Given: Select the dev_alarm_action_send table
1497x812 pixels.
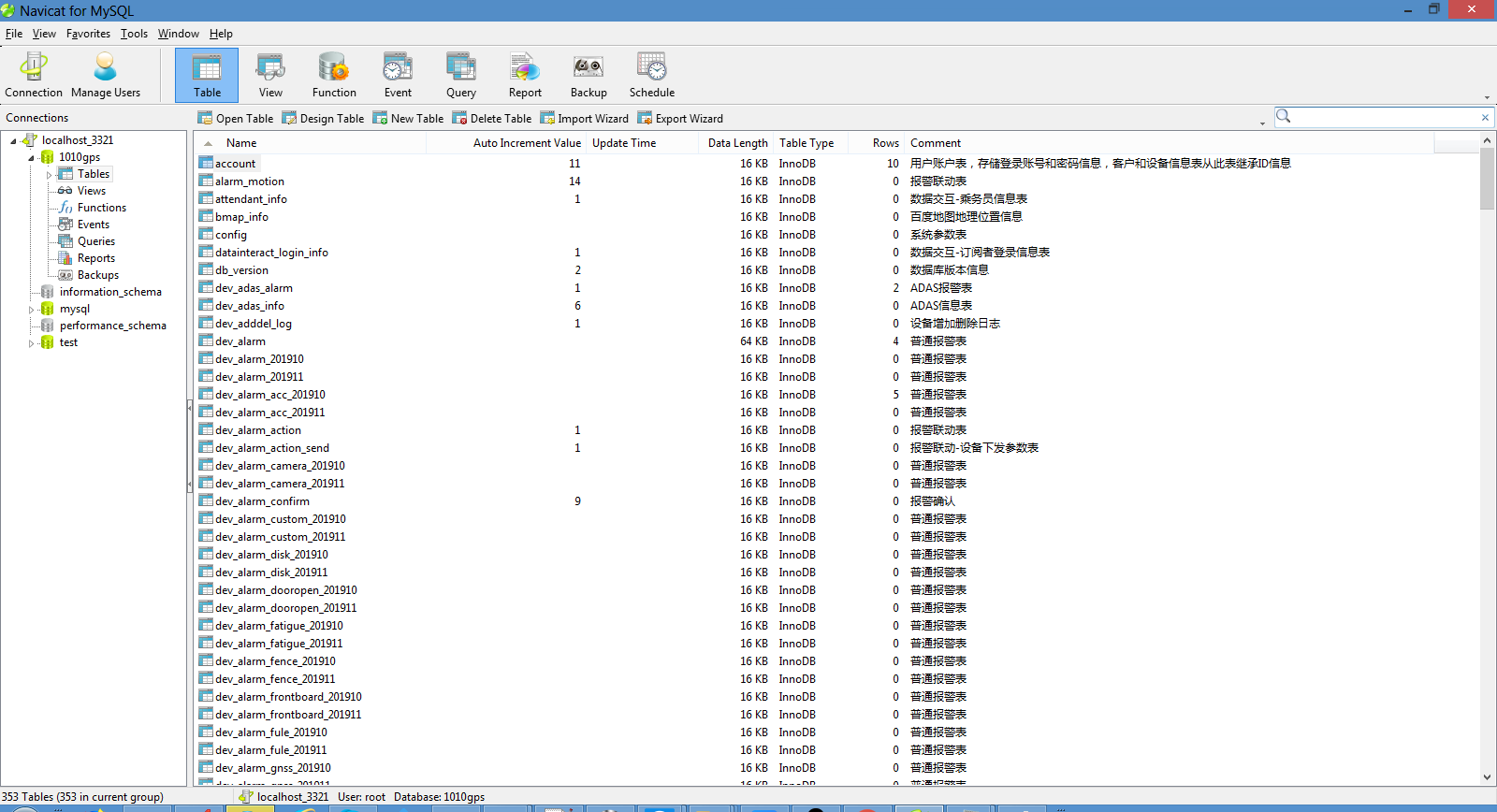Looking at the screenshot, I should point(271,448).
